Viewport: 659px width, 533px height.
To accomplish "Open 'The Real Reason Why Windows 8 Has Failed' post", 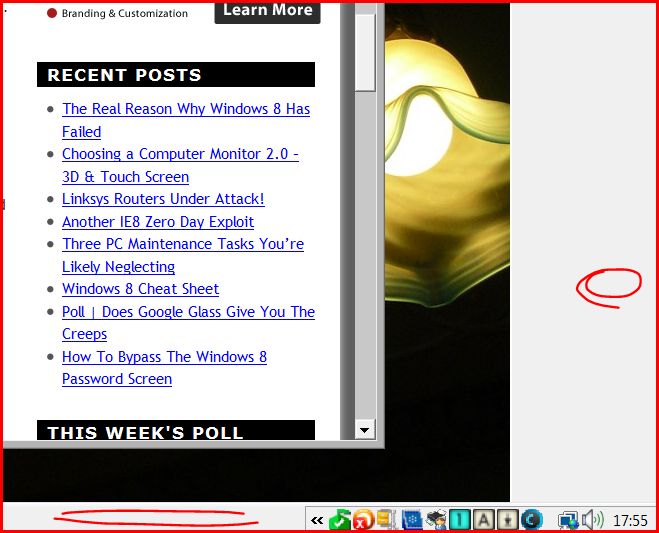I will click(186, 120).
